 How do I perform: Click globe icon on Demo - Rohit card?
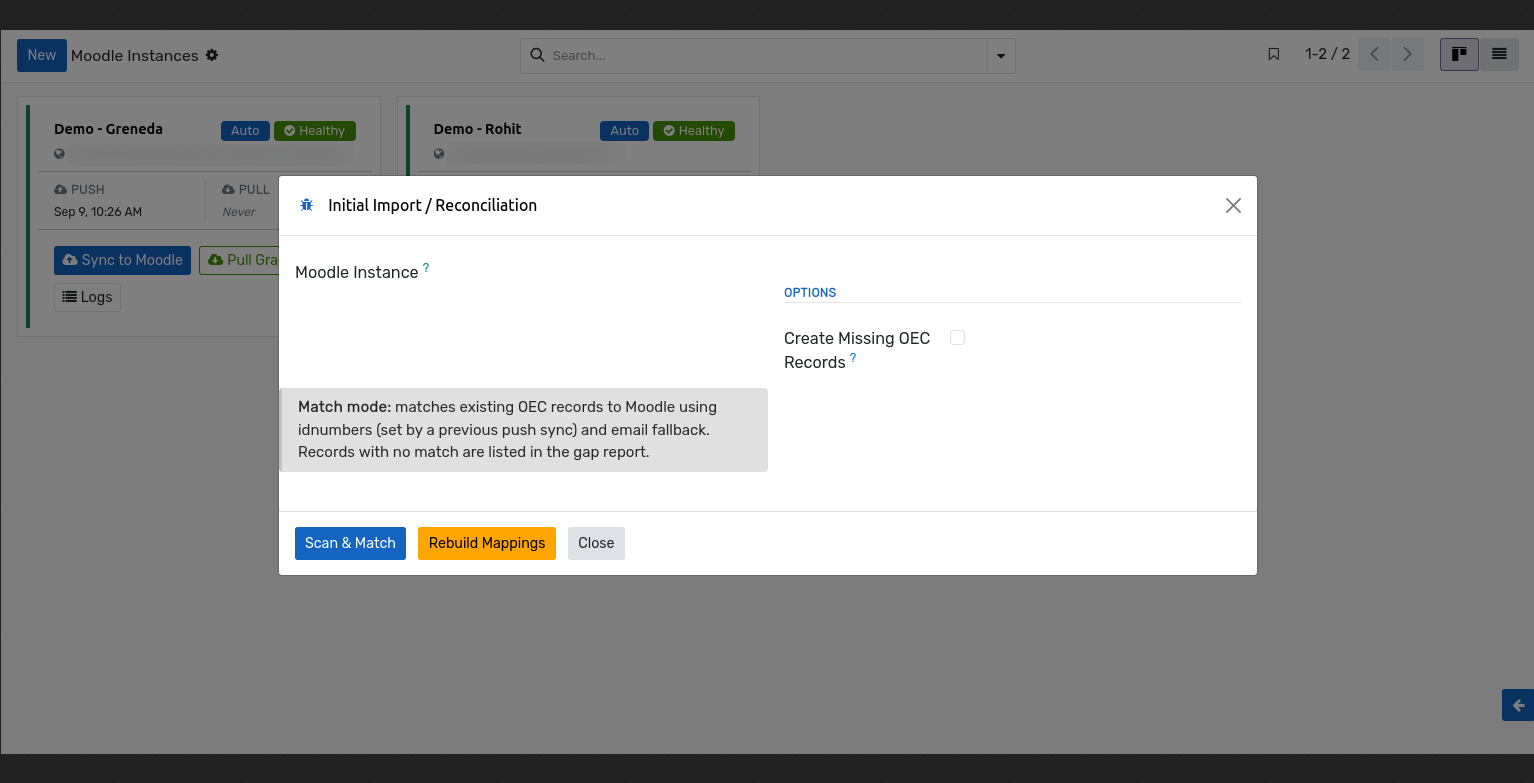click(x=439, y=154)
